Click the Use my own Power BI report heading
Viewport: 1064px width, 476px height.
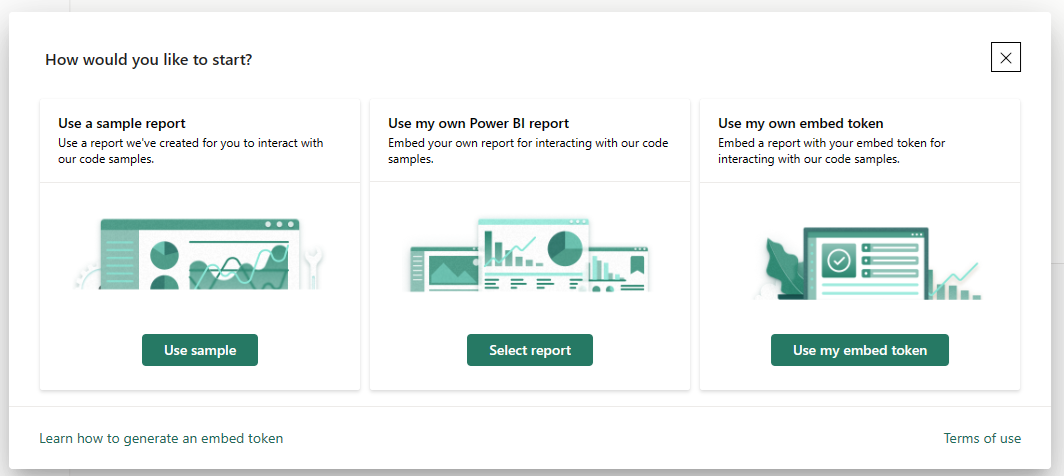[x=478, y=124]
